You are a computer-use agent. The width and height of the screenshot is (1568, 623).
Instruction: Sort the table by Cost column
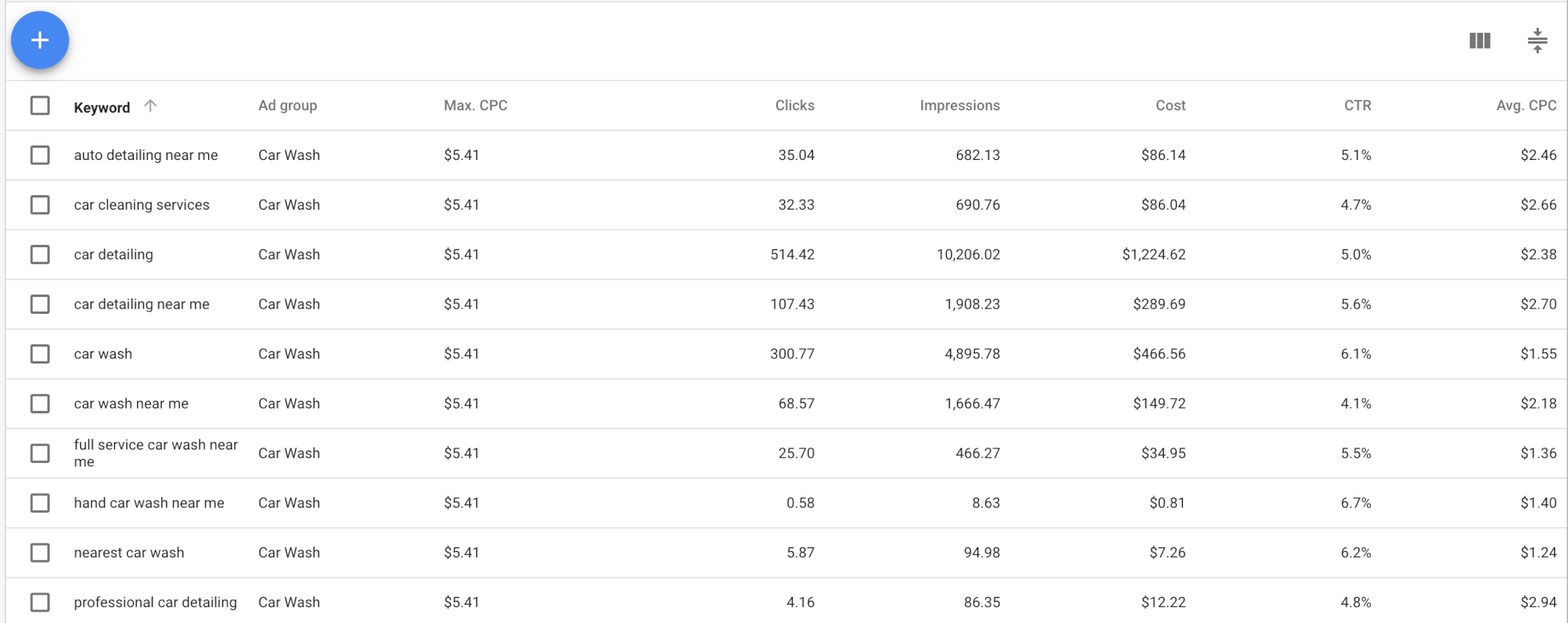pyautogui.click(x=1169, y=106)
